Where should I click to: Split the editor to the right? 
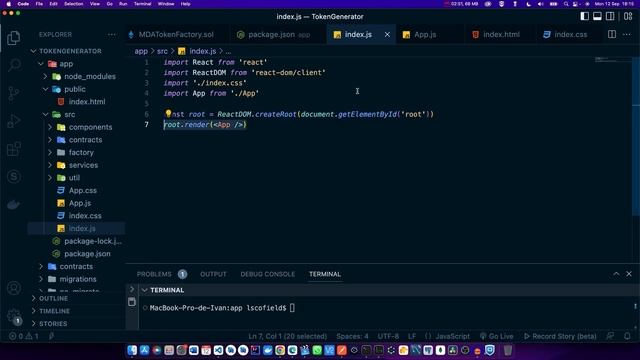(x=612, y=35)
